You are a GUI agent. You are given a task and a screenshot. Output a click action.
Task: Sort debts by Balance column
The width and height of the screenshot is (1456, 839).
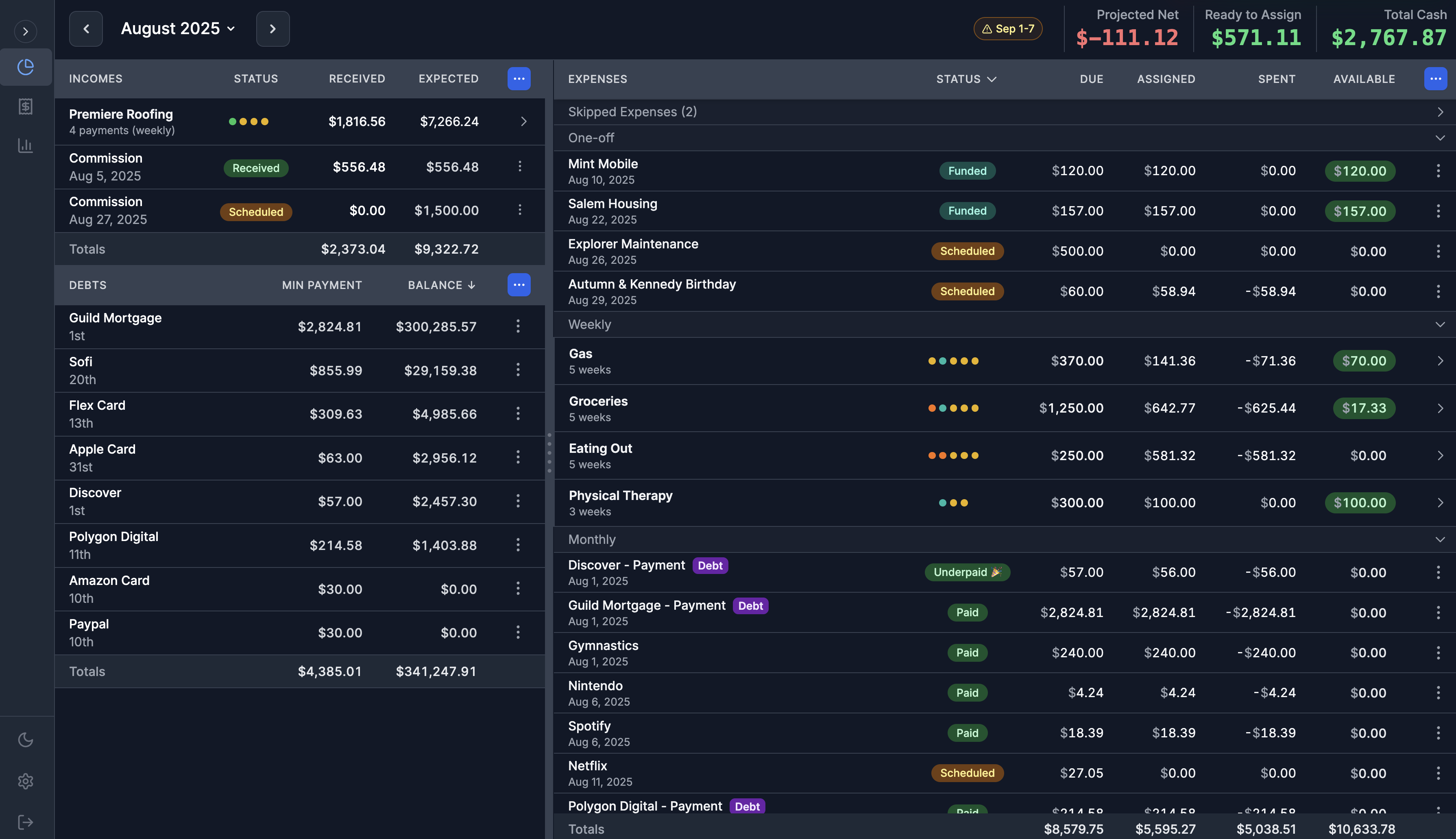coord(442,285)
